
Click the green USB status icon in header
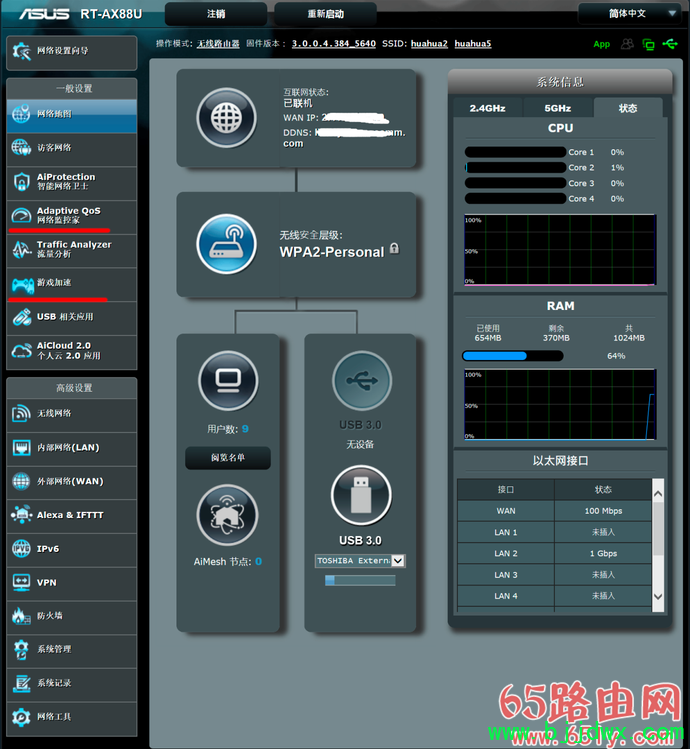(670, 44)
